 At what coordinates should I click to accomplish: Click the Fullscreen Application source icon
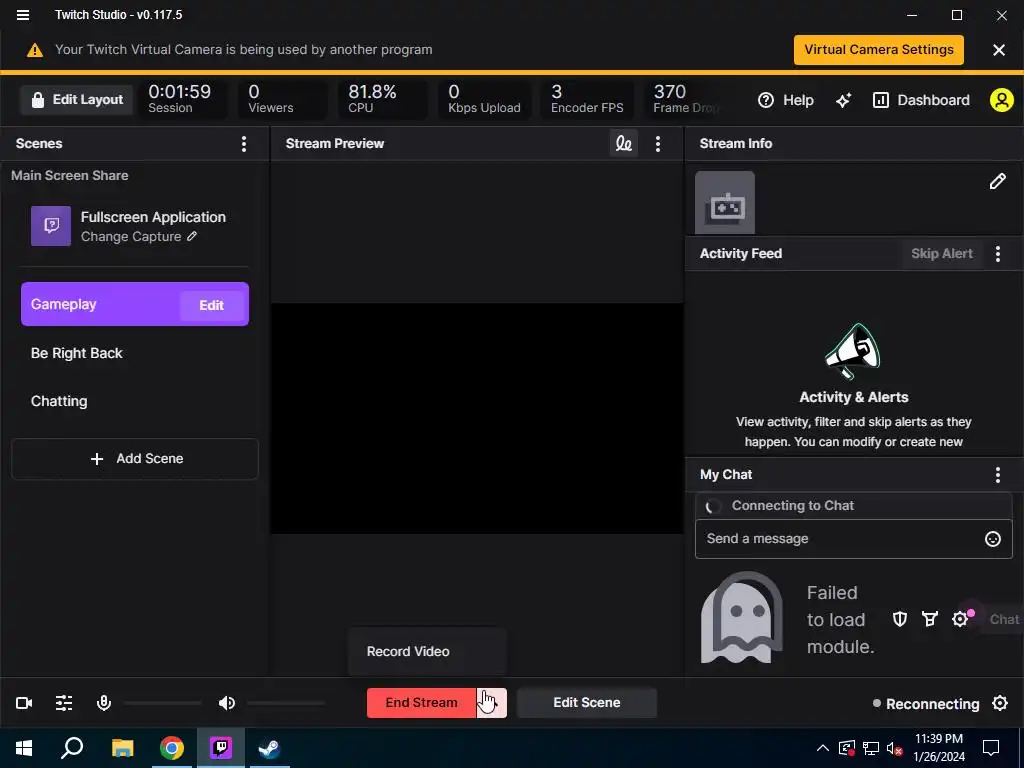51,226
